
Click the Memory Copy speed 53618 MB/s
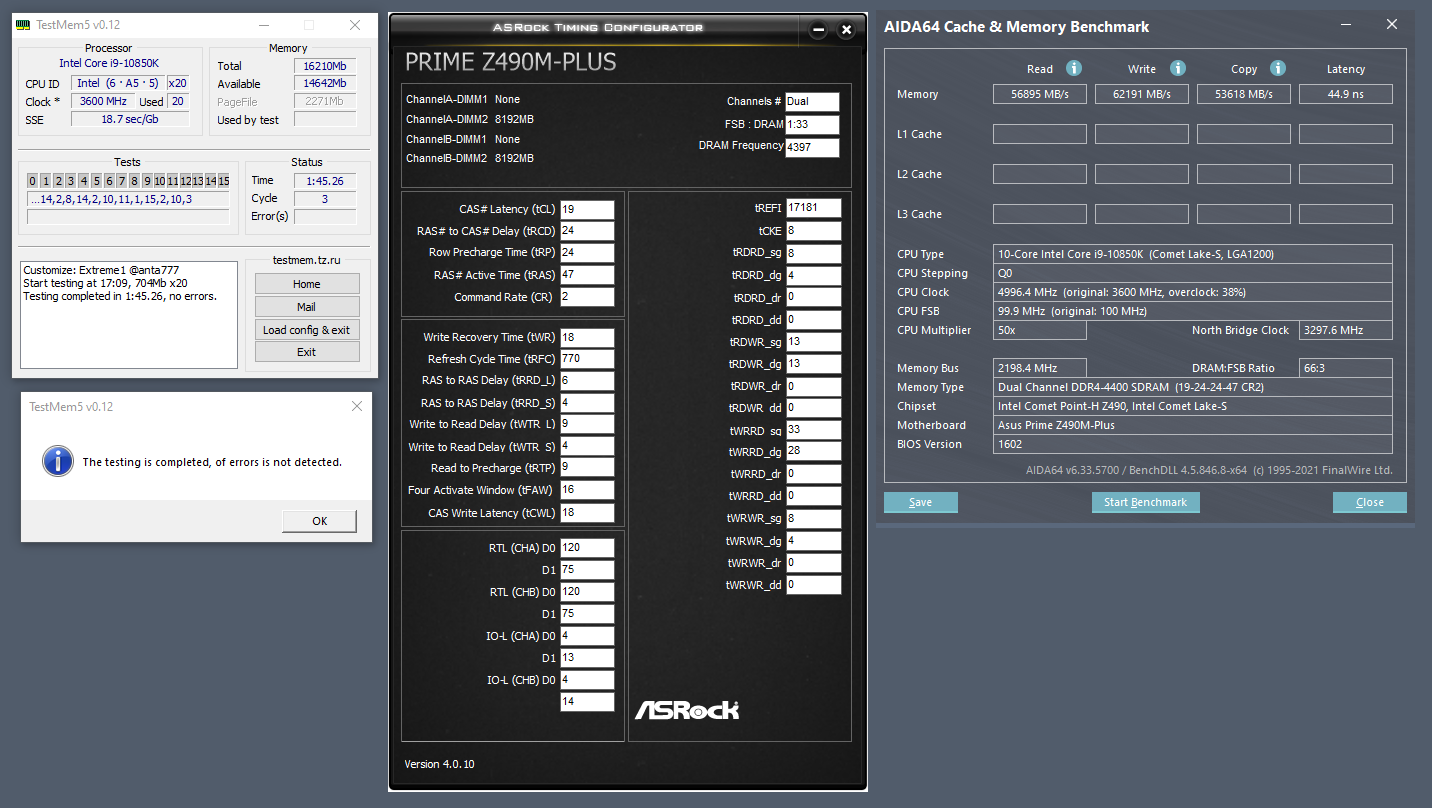(1244, 94)
